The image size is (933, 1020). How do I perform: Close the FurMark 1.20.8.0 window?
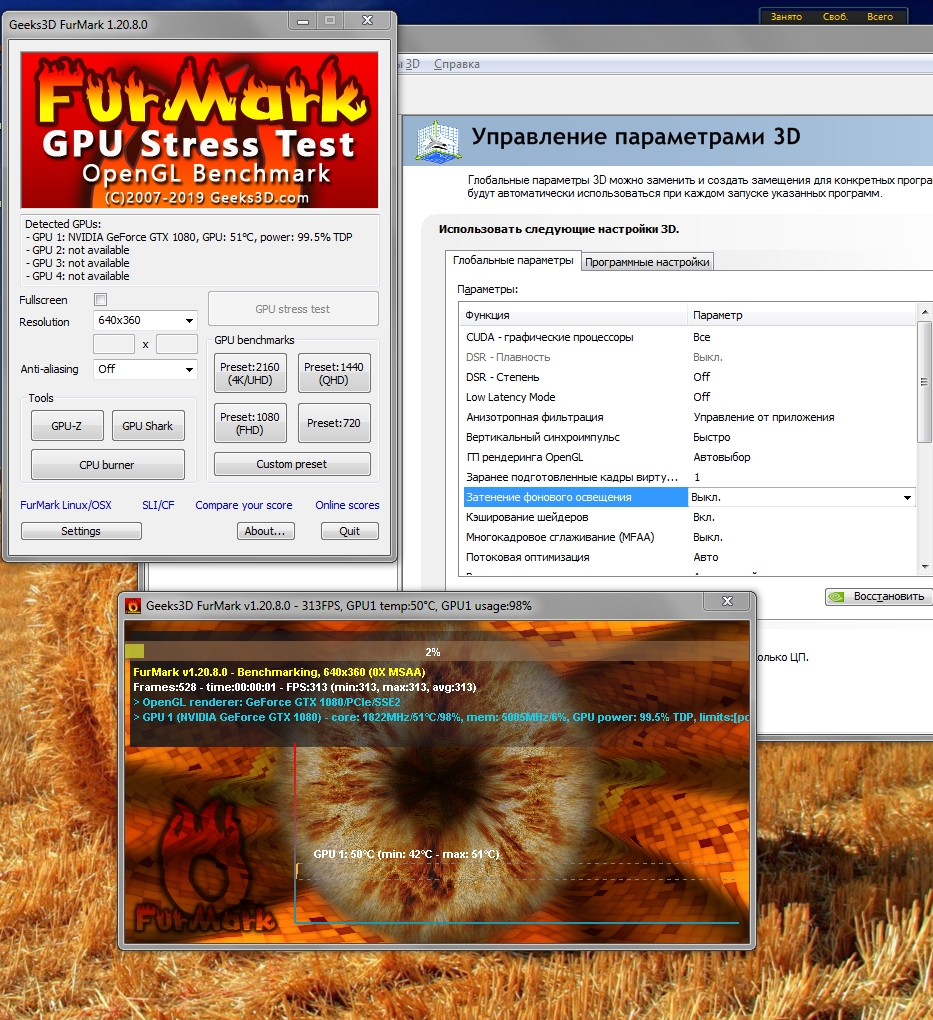click(368, 21)
